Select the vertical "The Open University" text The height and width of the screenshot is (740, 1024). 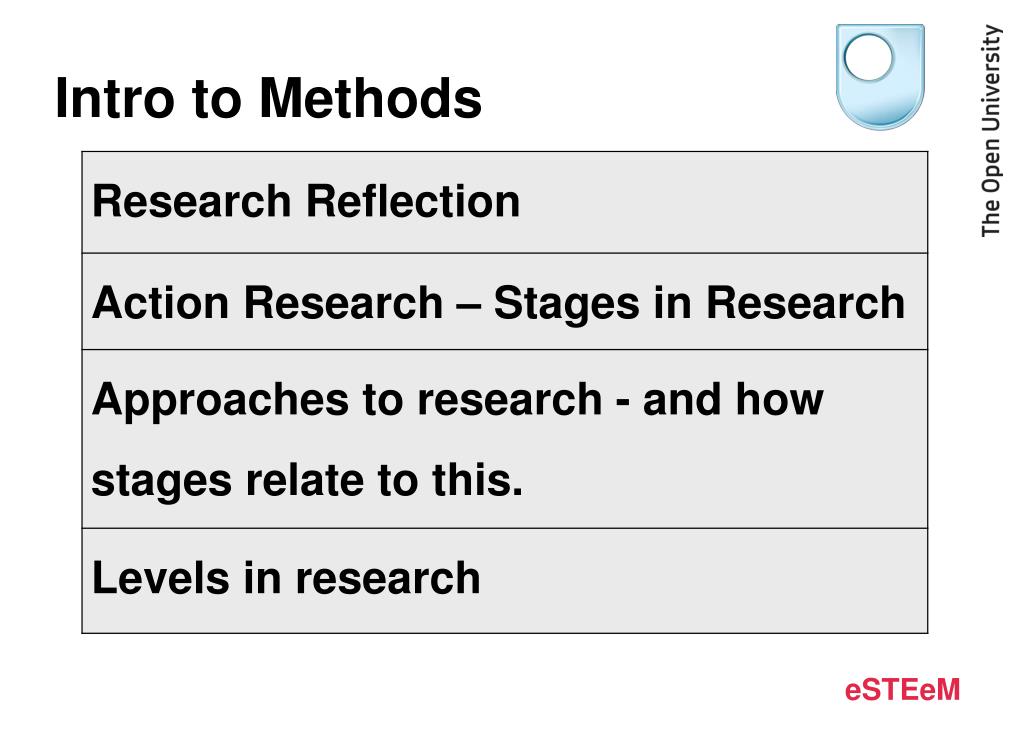pos(991,130)
